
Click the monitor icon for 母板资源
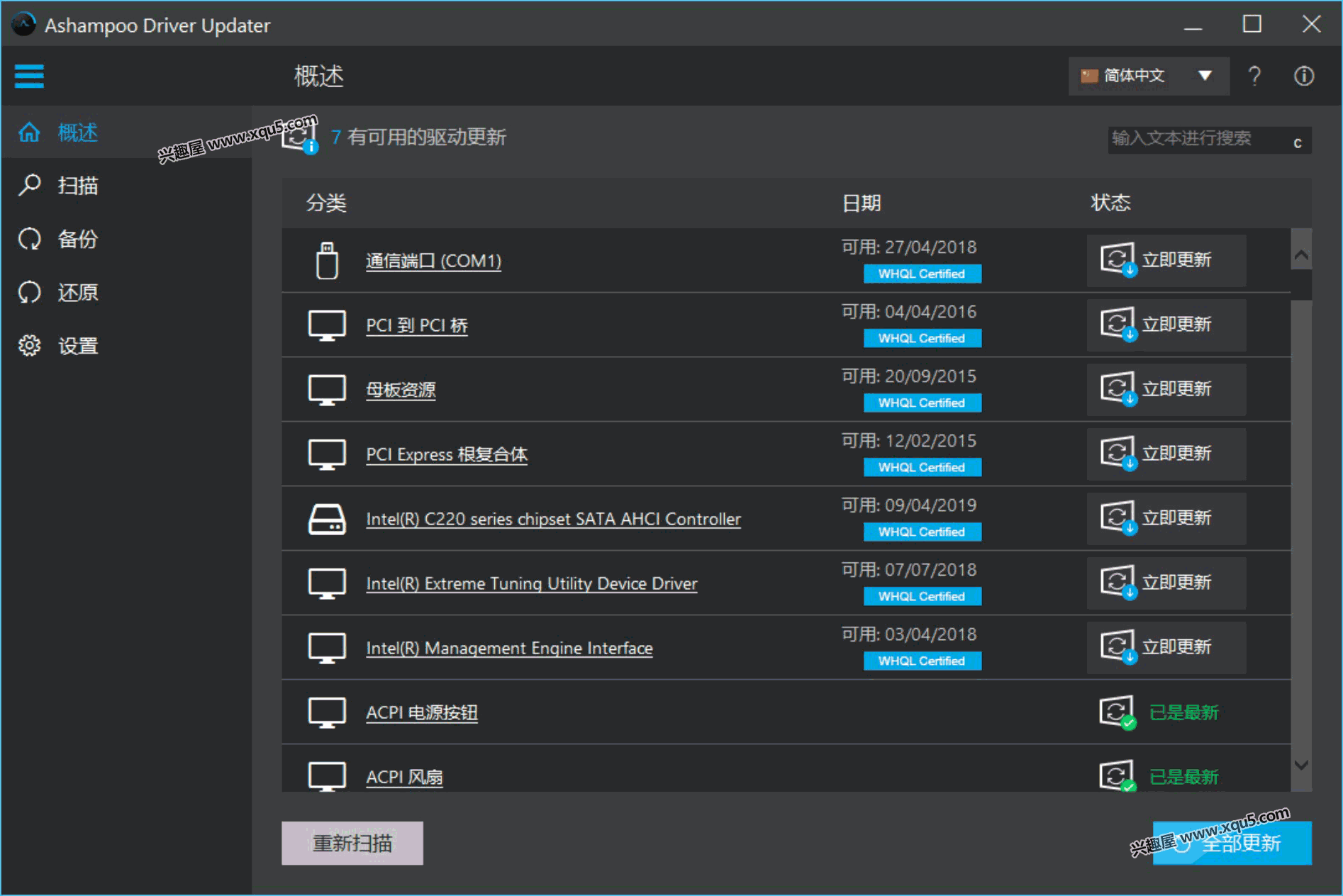[x=327, y=390]
